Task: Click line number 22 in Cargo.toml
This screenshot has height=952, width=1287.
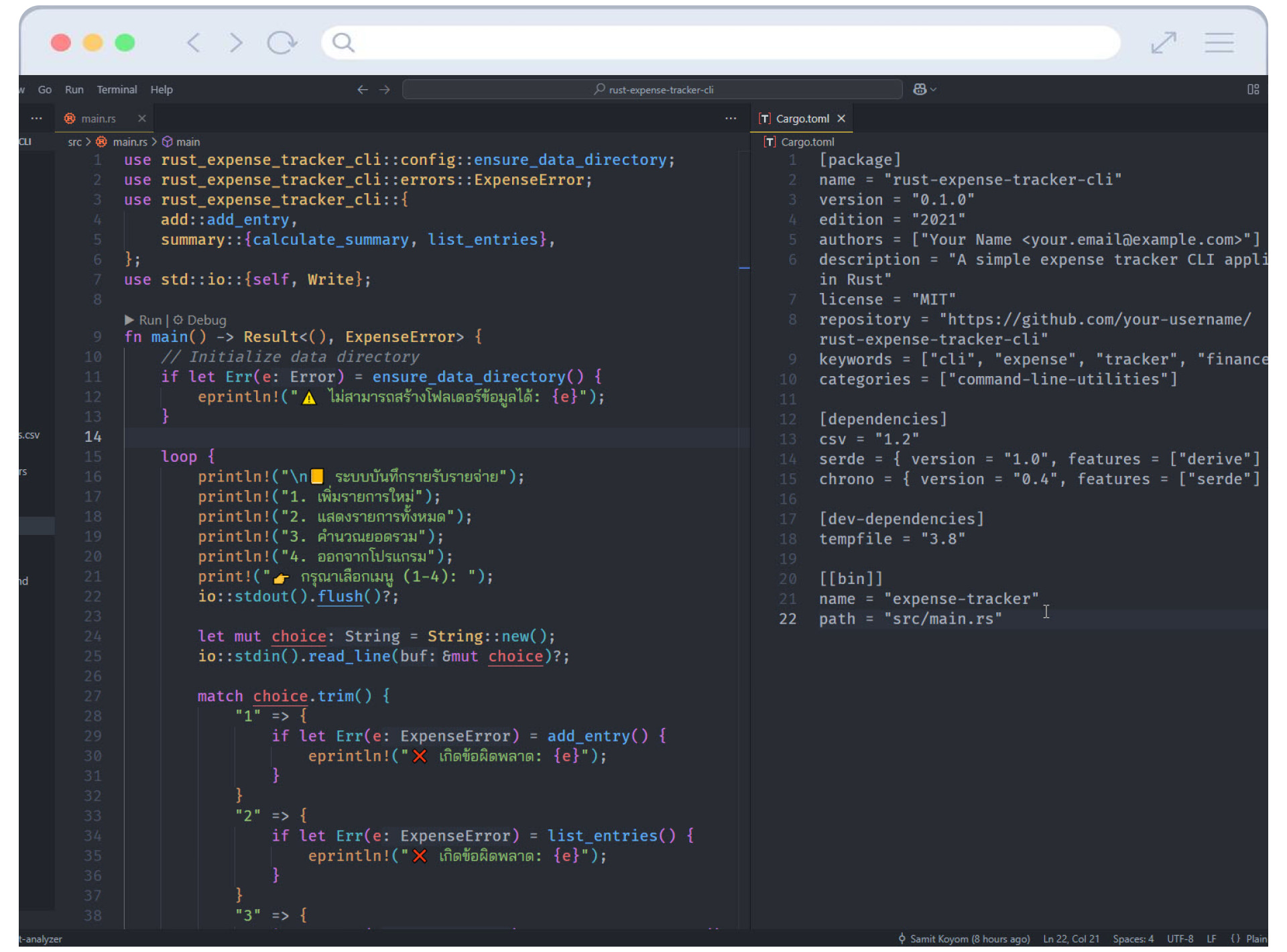Action: (x=788, y=619)
